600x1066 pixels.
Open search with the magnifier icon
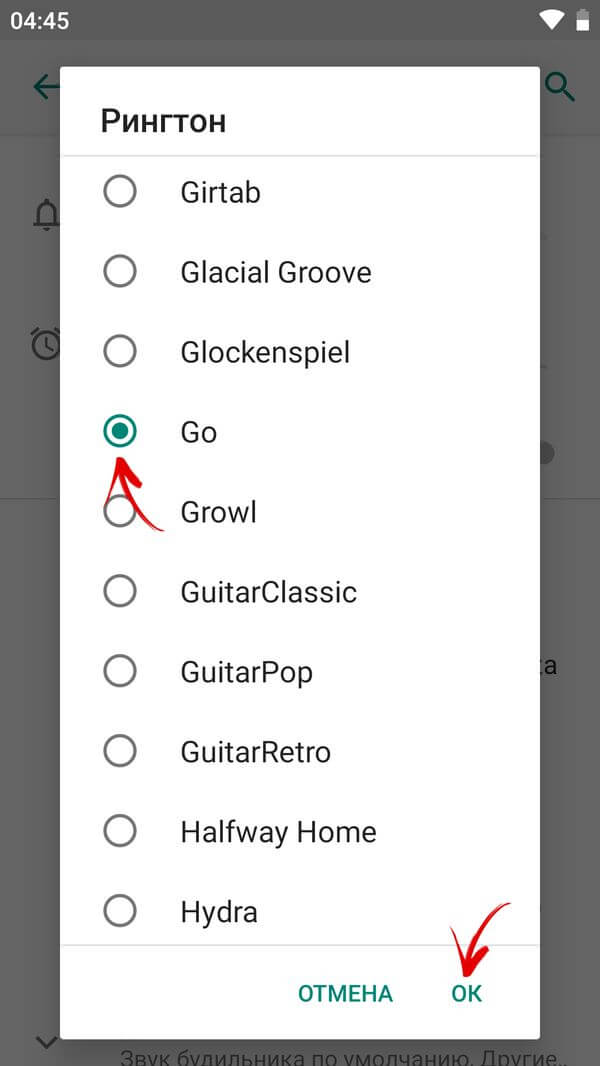click(560, 87)
